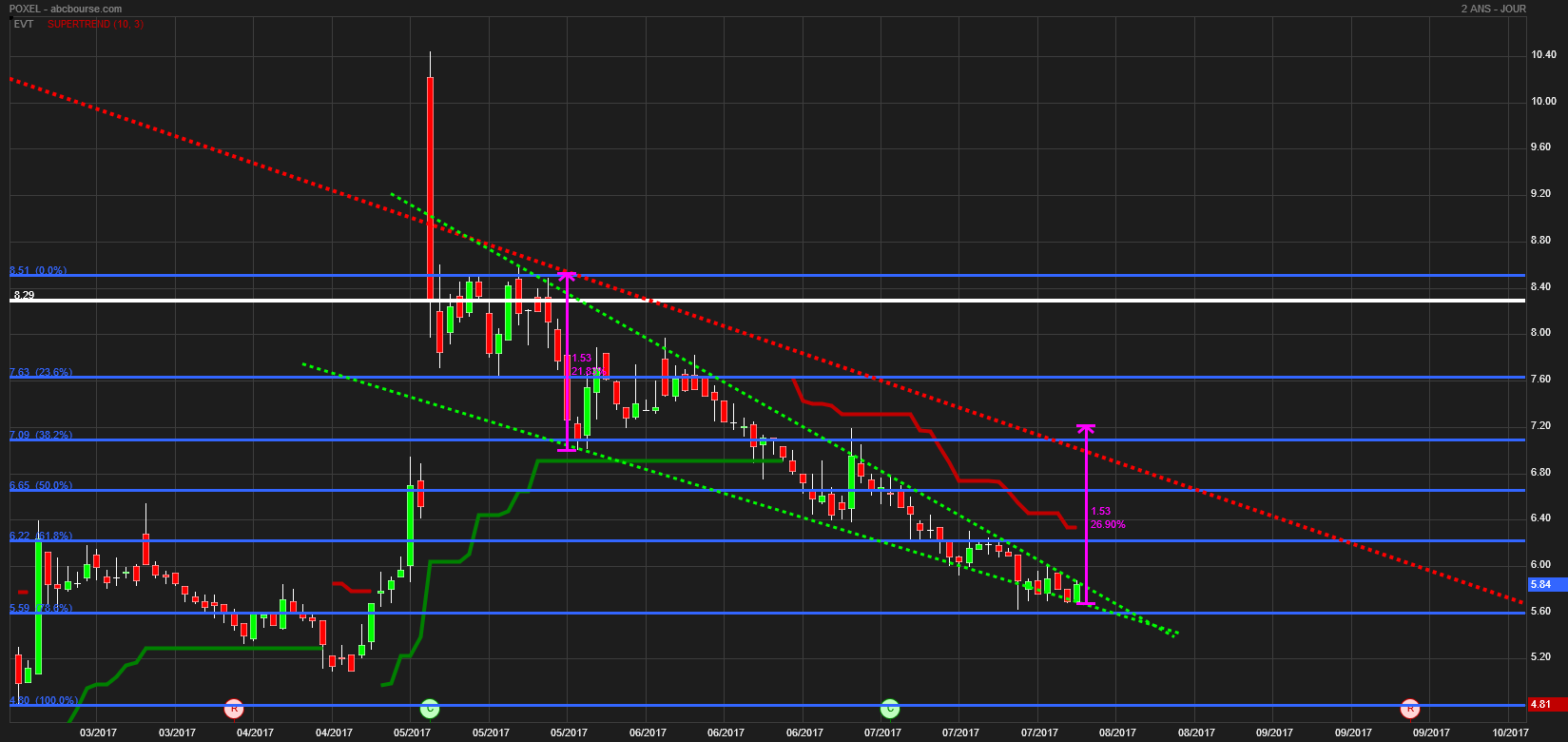
Task: Click the red R event marker near 09/2017
Action: point(1410,708)
